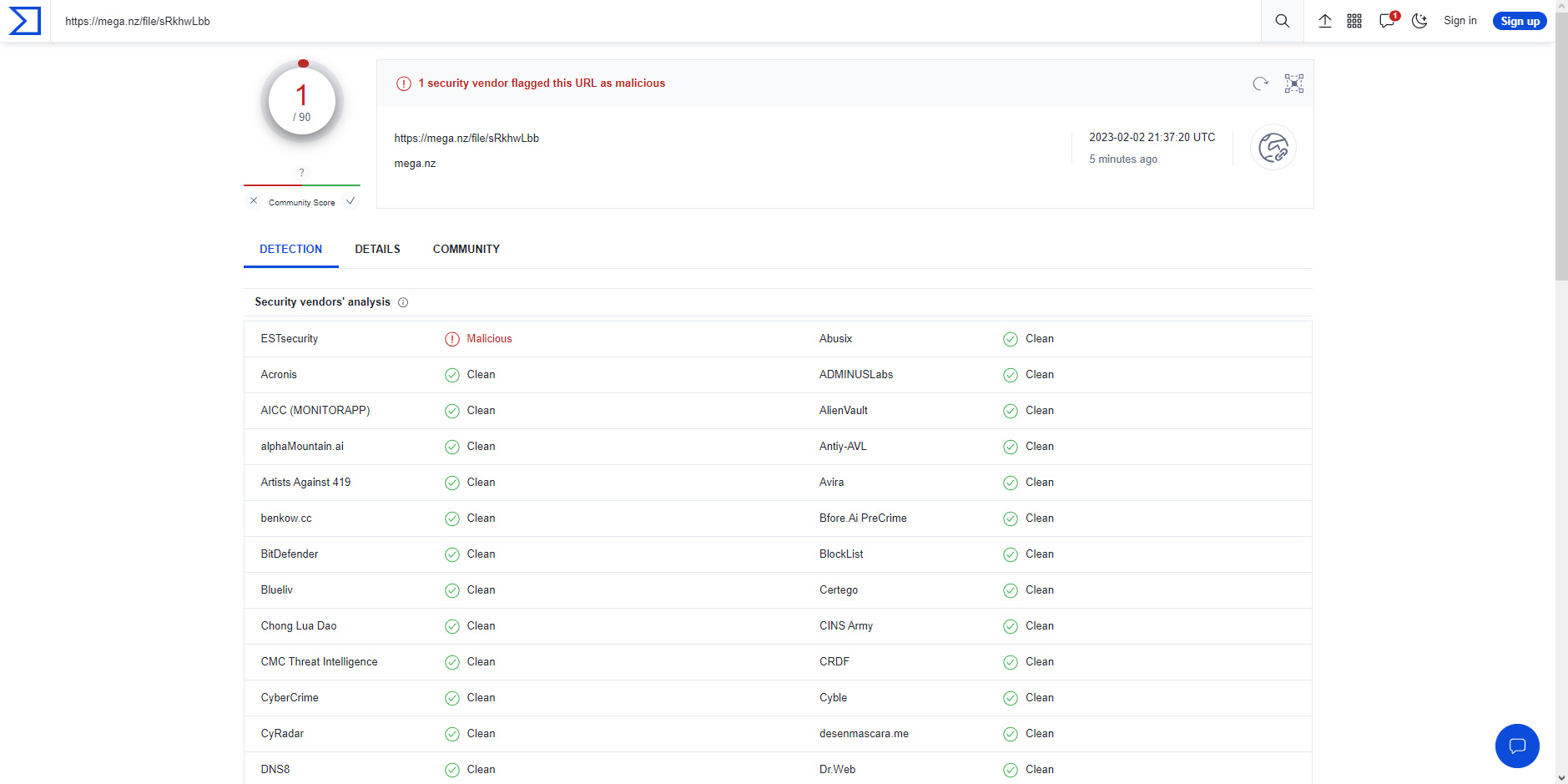
Task: Switch to the DETECTION tab
Action: [290, 249]
